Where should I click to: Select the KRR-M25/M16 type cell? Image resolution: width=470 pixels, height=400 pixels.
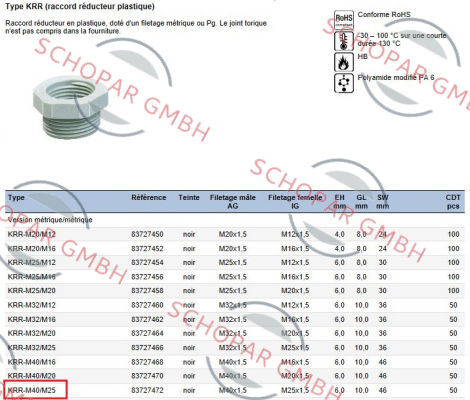pos(32,277)
